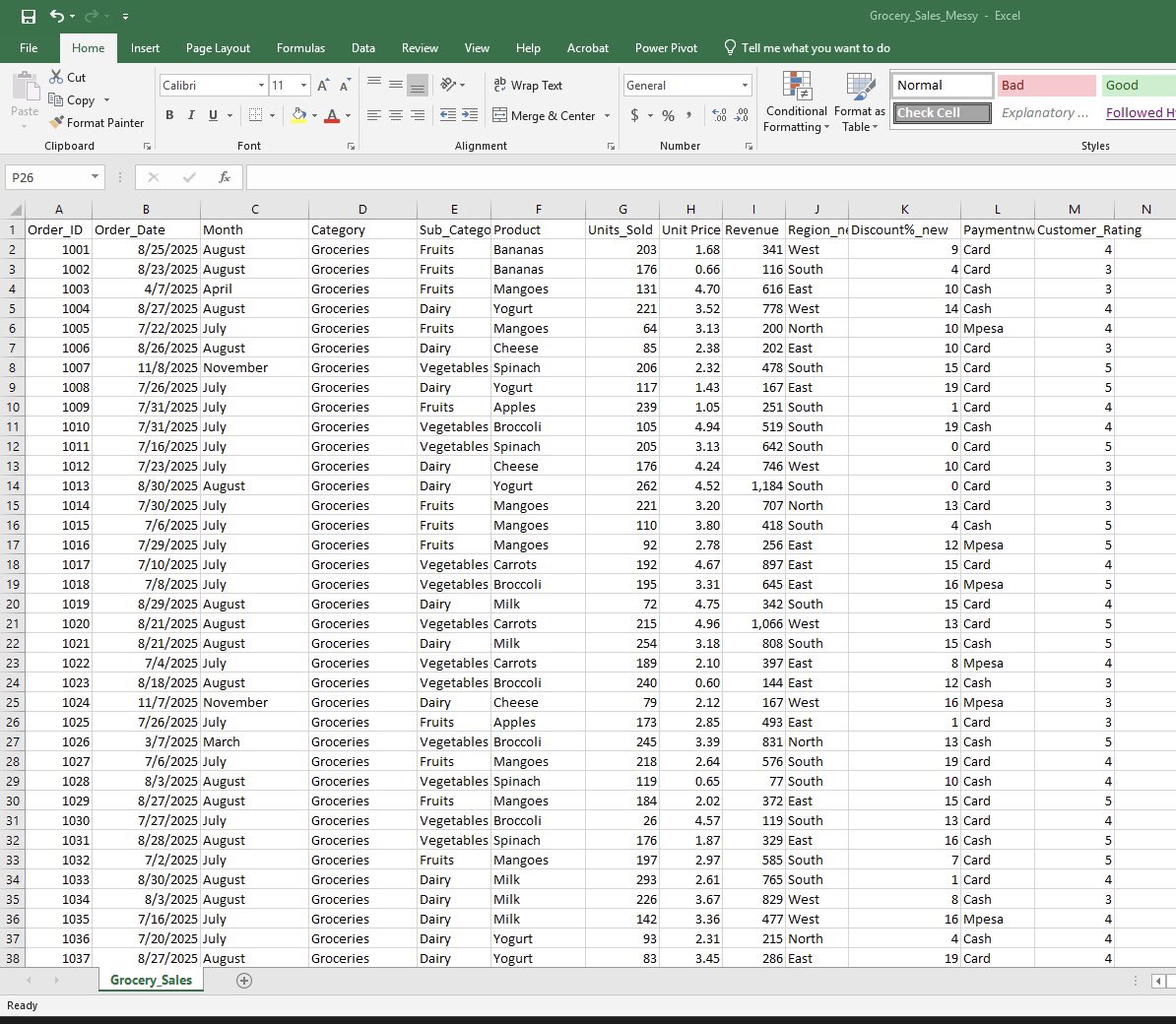Click the Decrease Indent icon

448,115
